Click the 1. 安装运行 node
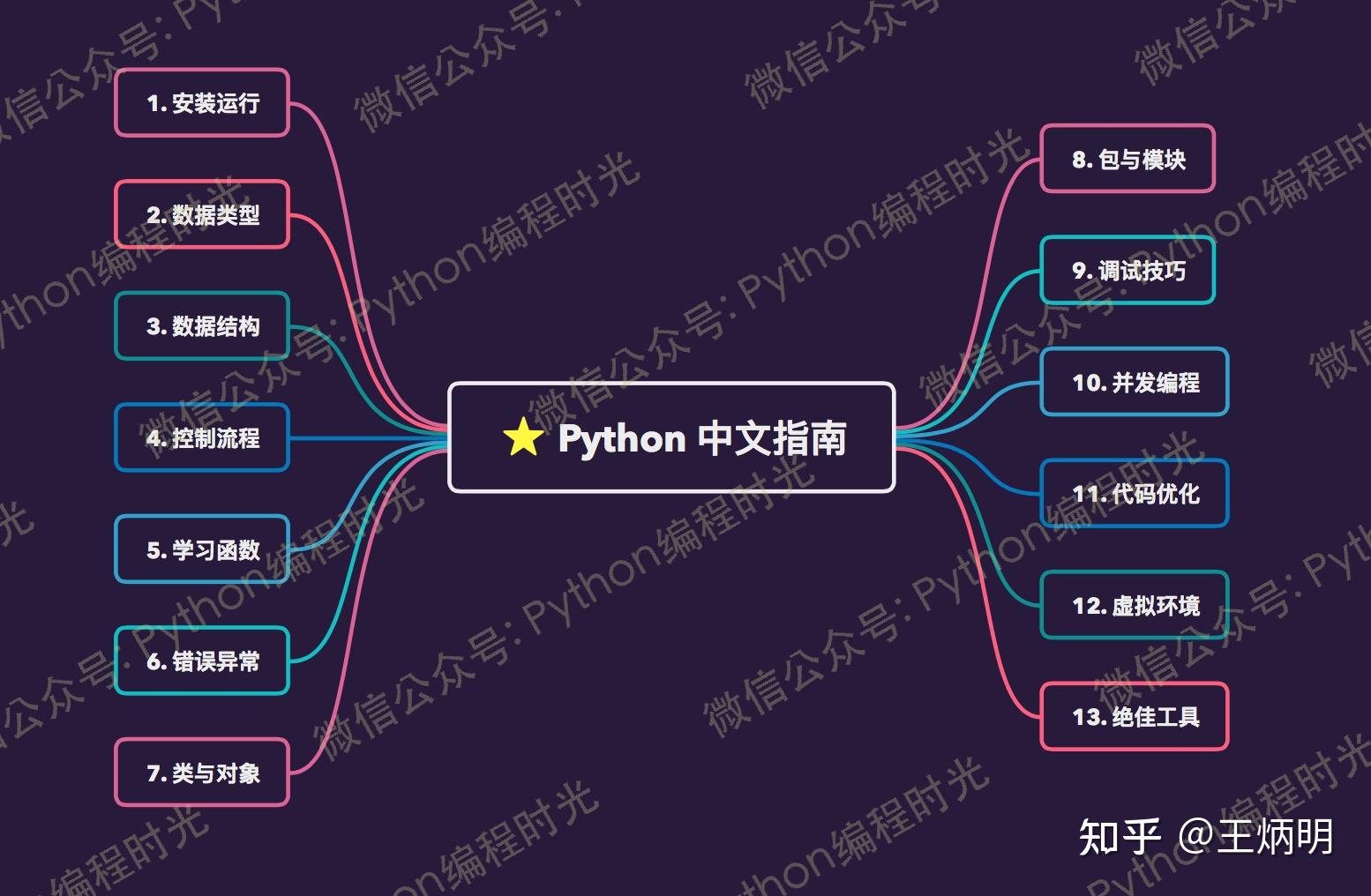The image size is (1371, 896). 201,103
